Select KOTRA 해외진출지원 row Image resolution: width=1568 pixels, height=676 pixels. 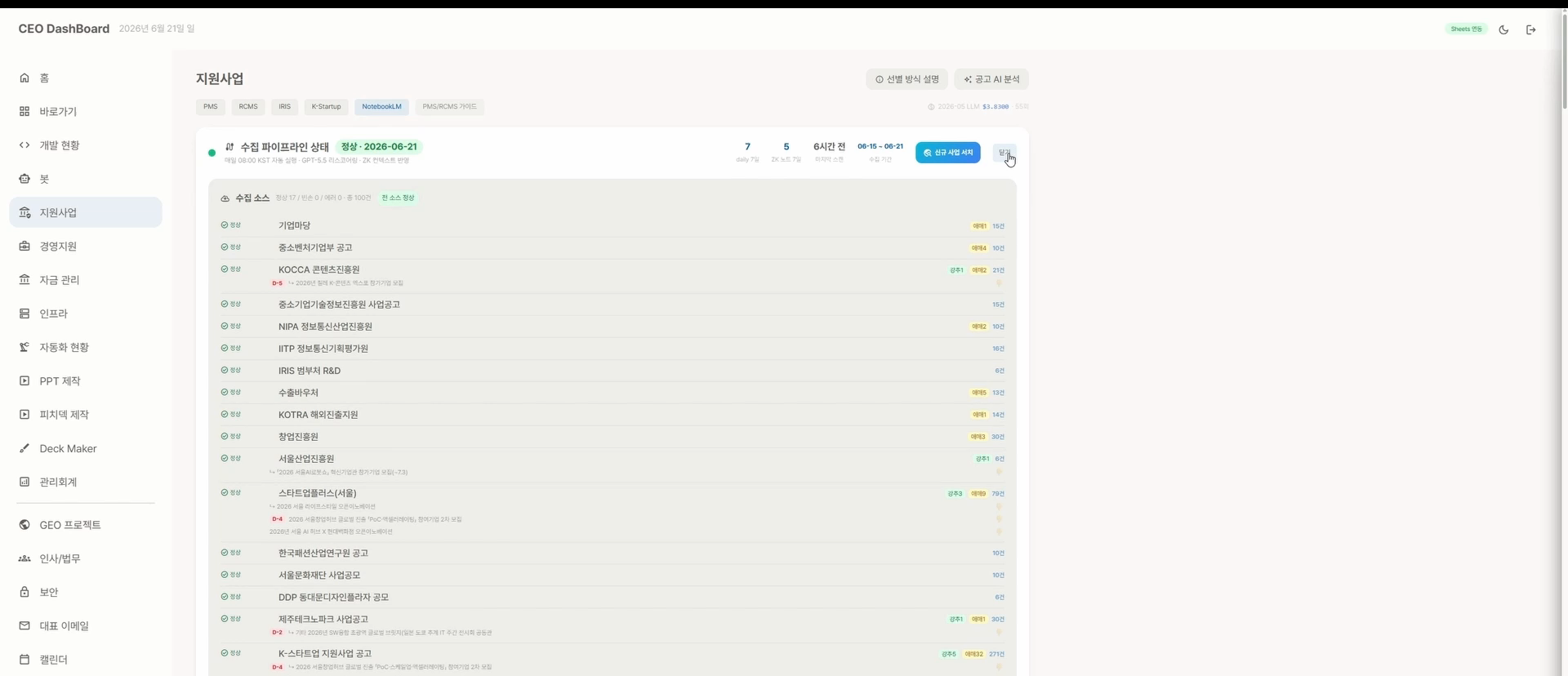(612, 415)
